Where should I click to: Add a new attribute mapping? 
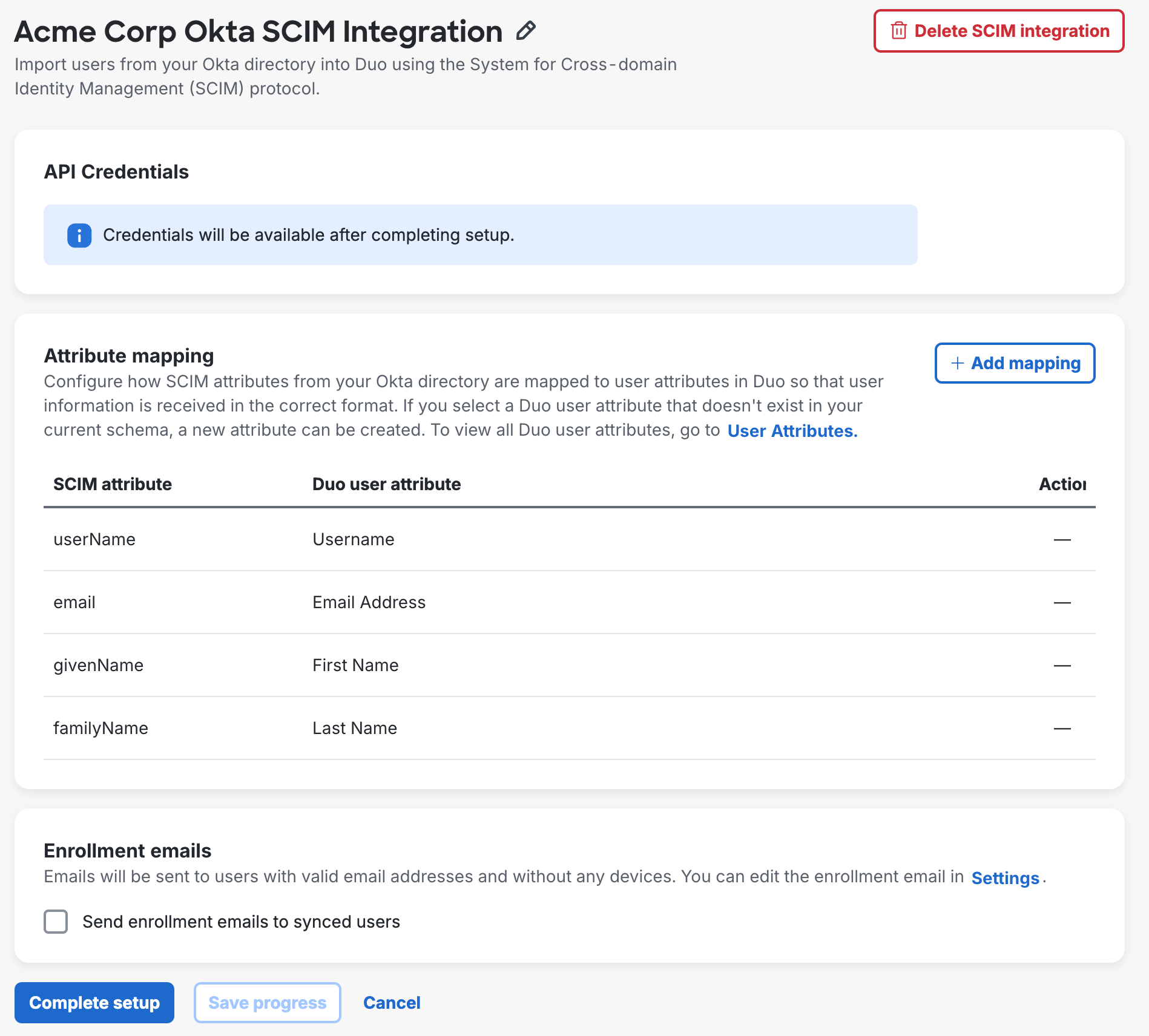click(x=1015, y=363)
